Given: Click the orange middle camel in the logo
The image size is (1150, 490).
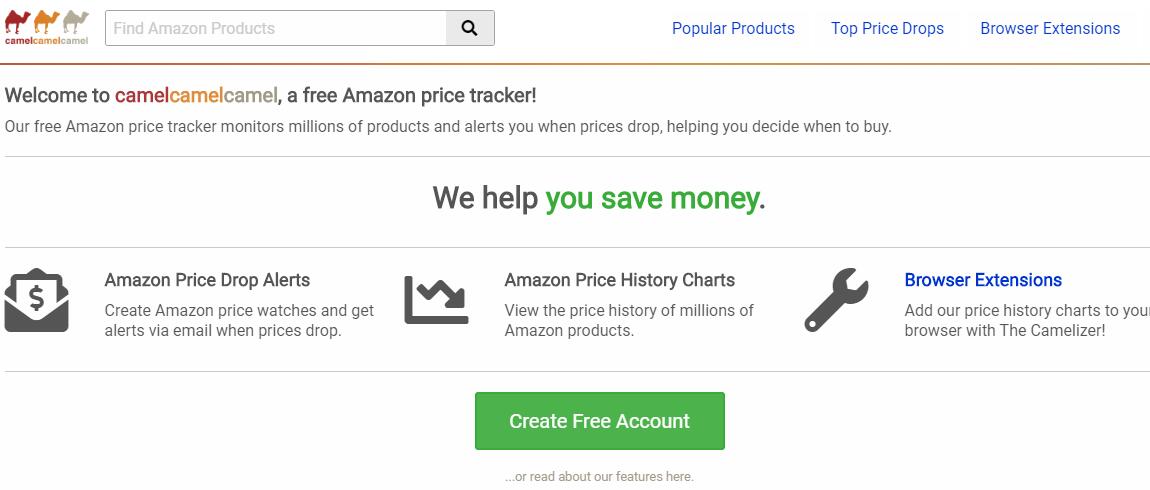Looking at the screenshot, I should pos(46,22).
